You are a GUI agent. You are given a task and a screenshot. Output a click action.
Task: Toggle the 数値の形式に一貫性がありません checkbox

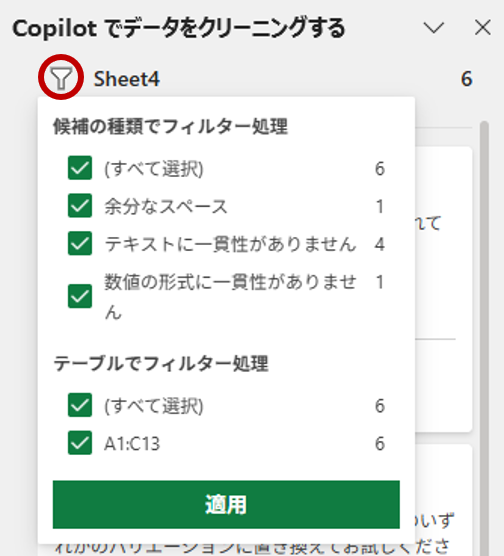80,296
